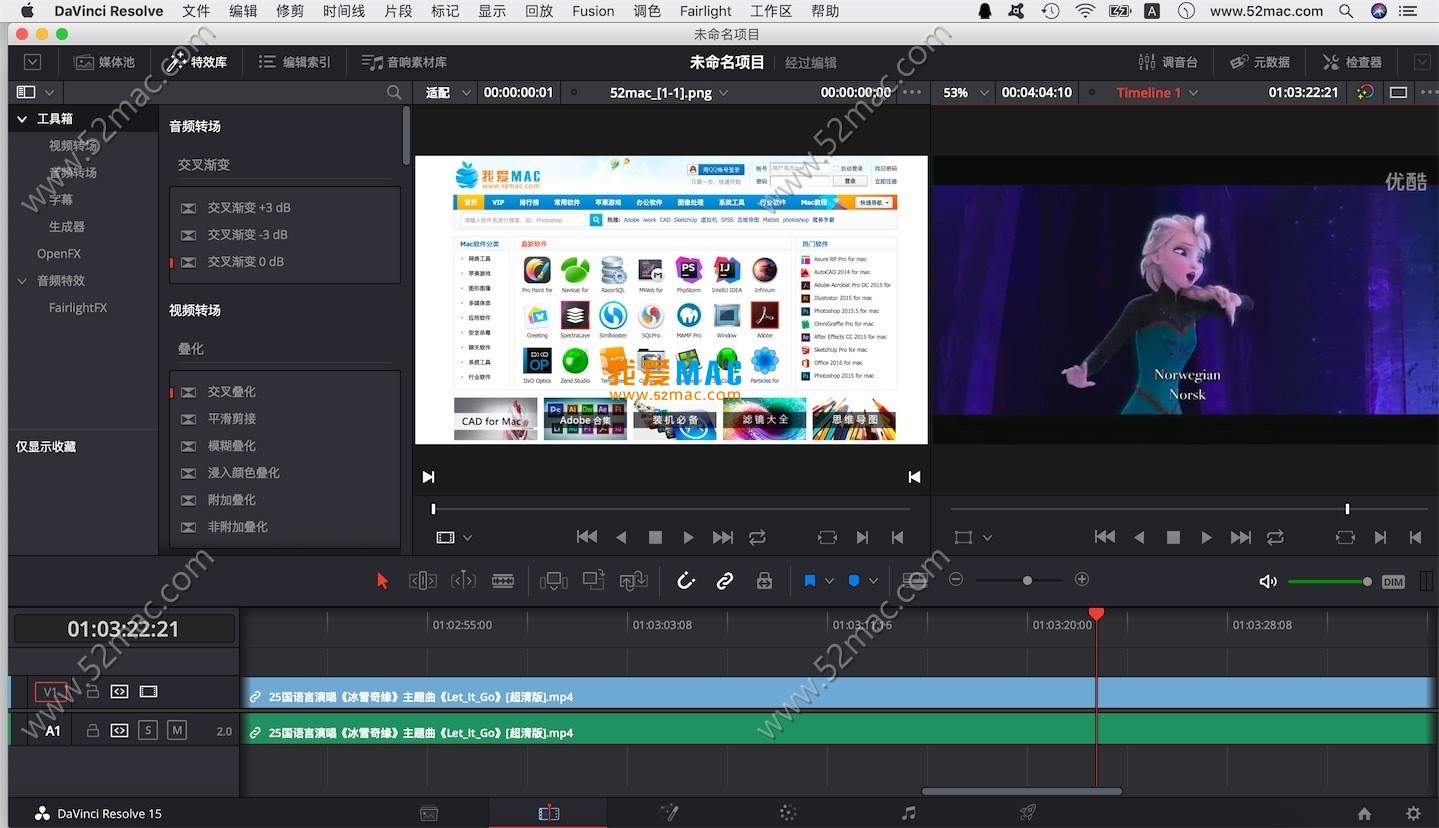
Task: Open the 音响素材库 sound library
Action: (404, 62)
